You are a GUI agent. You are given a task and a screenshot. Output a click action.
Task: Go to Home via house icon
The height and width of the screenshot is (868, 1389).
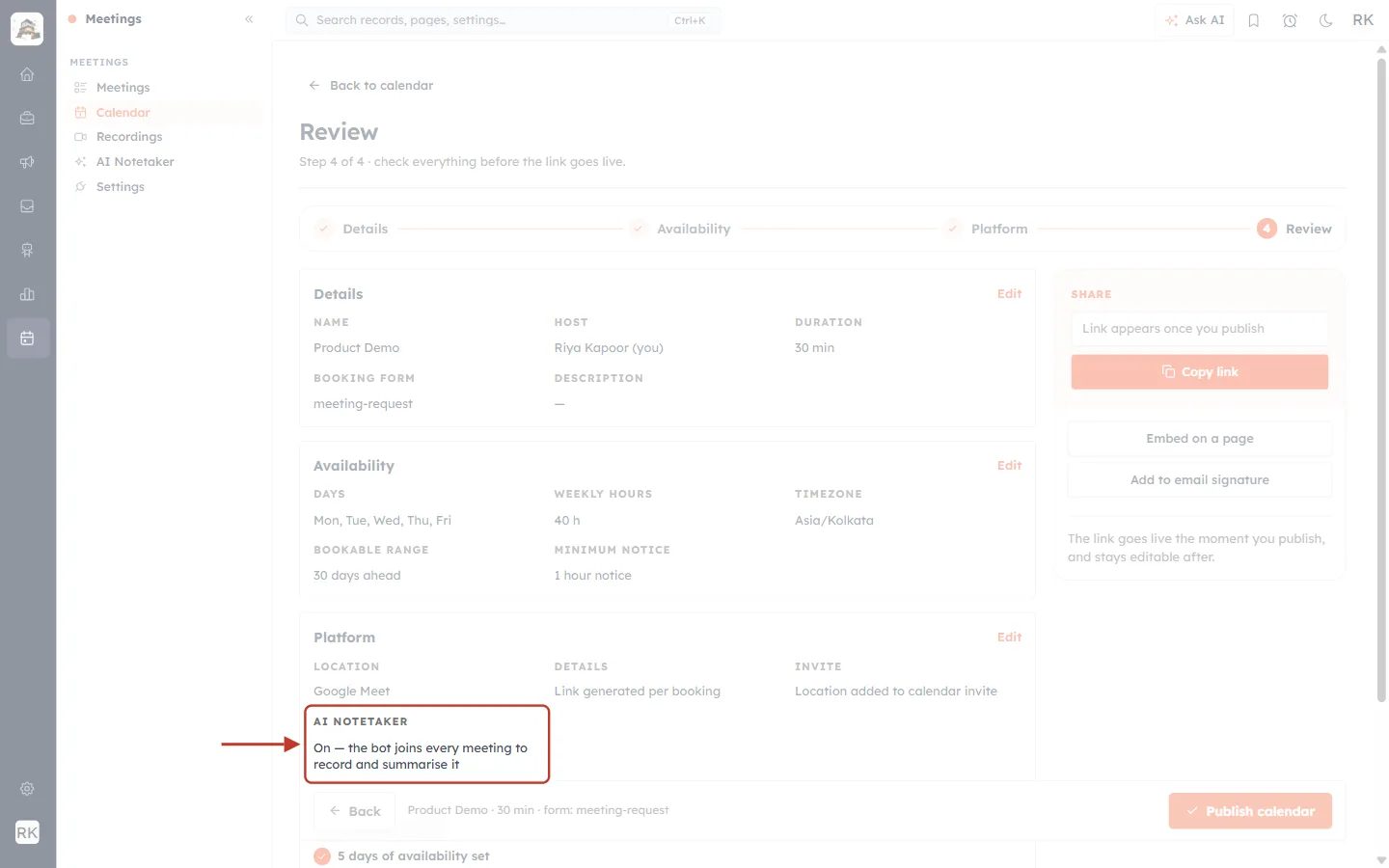[x=27, y=74]
